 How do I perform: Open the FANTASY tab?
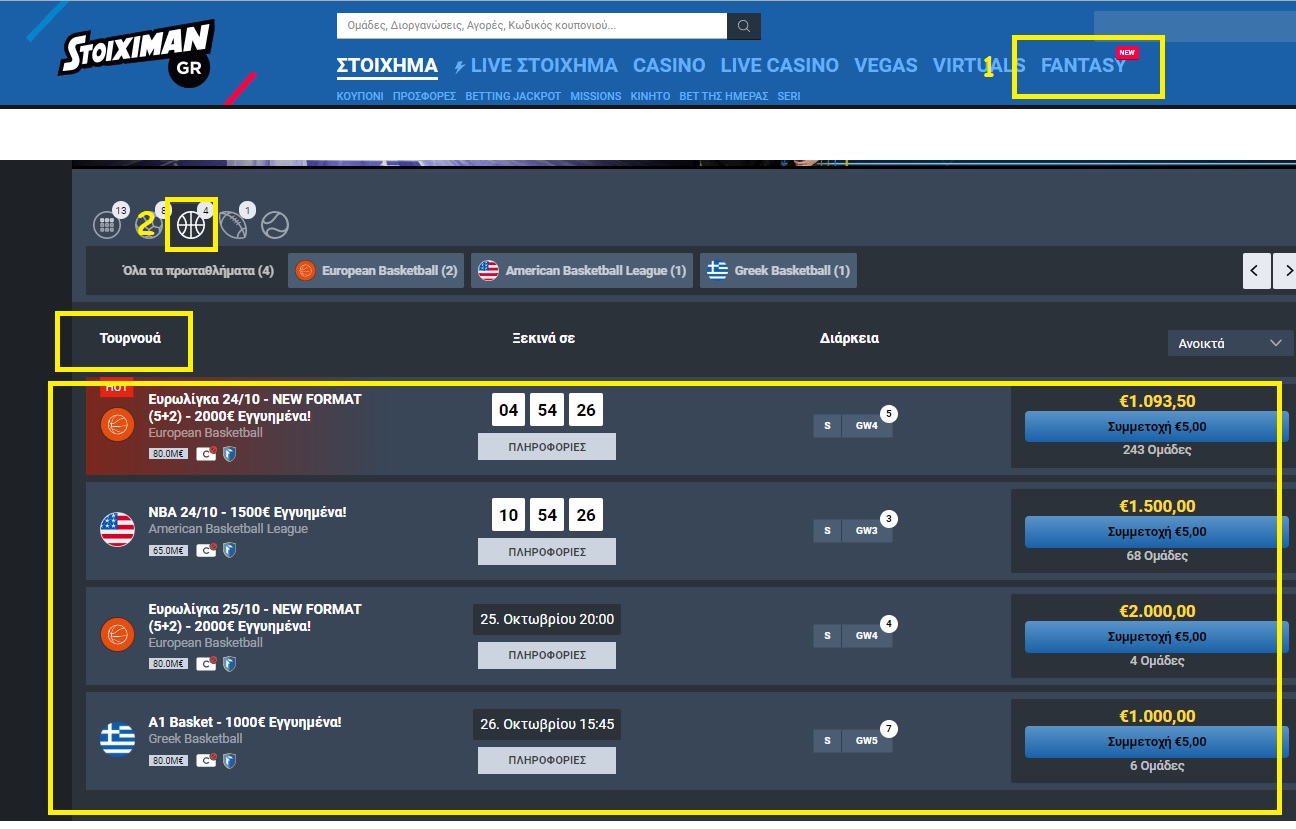(x=1083, y=66)
